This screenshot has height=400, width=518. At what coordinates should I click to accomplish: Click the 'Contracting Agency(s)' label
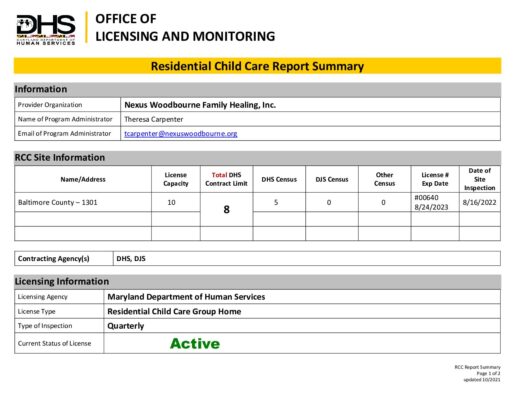pos(54,259)
